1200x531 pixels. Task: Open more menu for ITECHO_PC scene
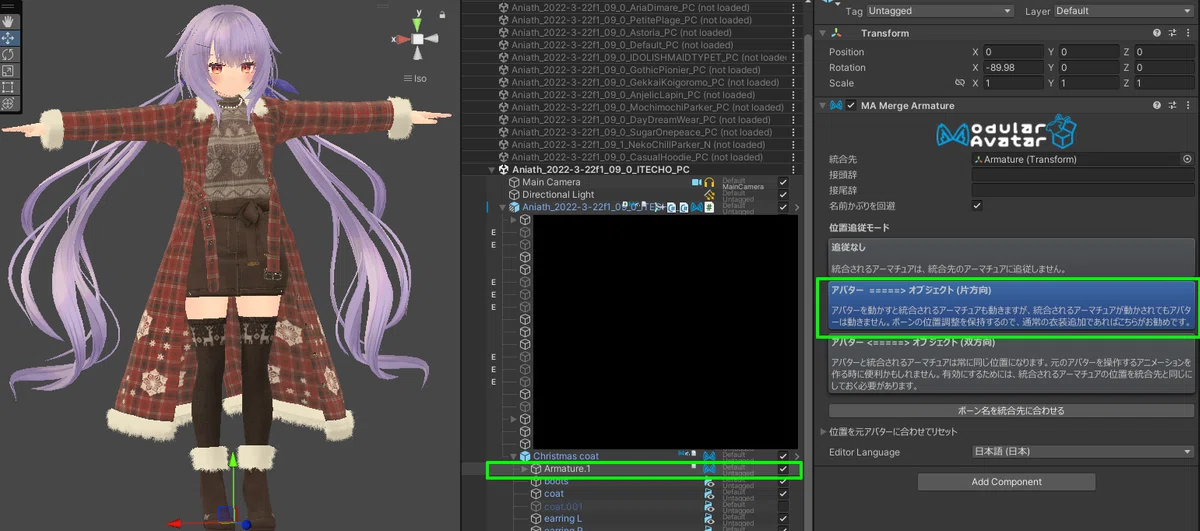click(x=795, y=170)
